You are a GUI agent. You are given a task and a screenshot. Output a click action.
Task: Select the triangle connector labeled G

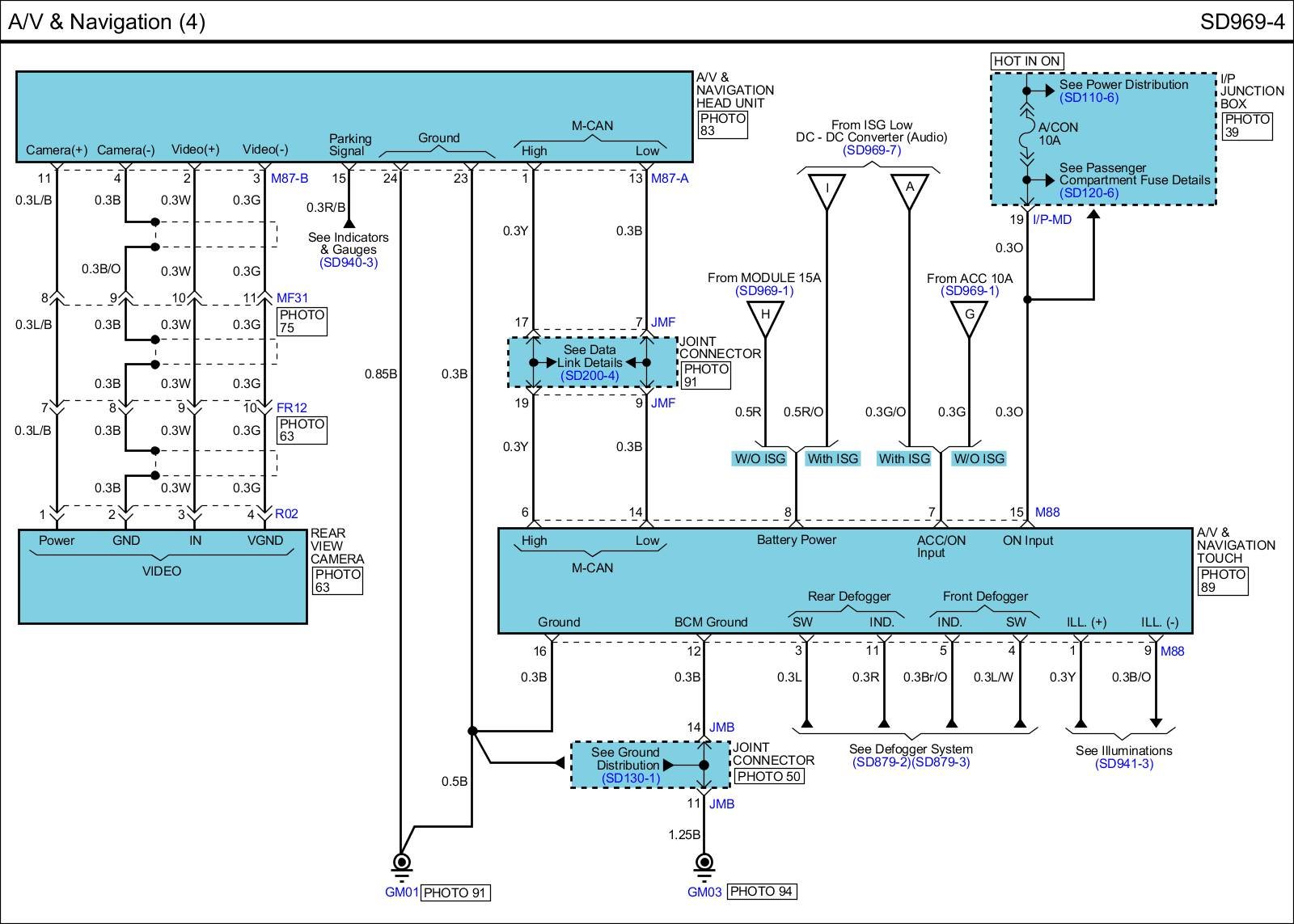969,317
